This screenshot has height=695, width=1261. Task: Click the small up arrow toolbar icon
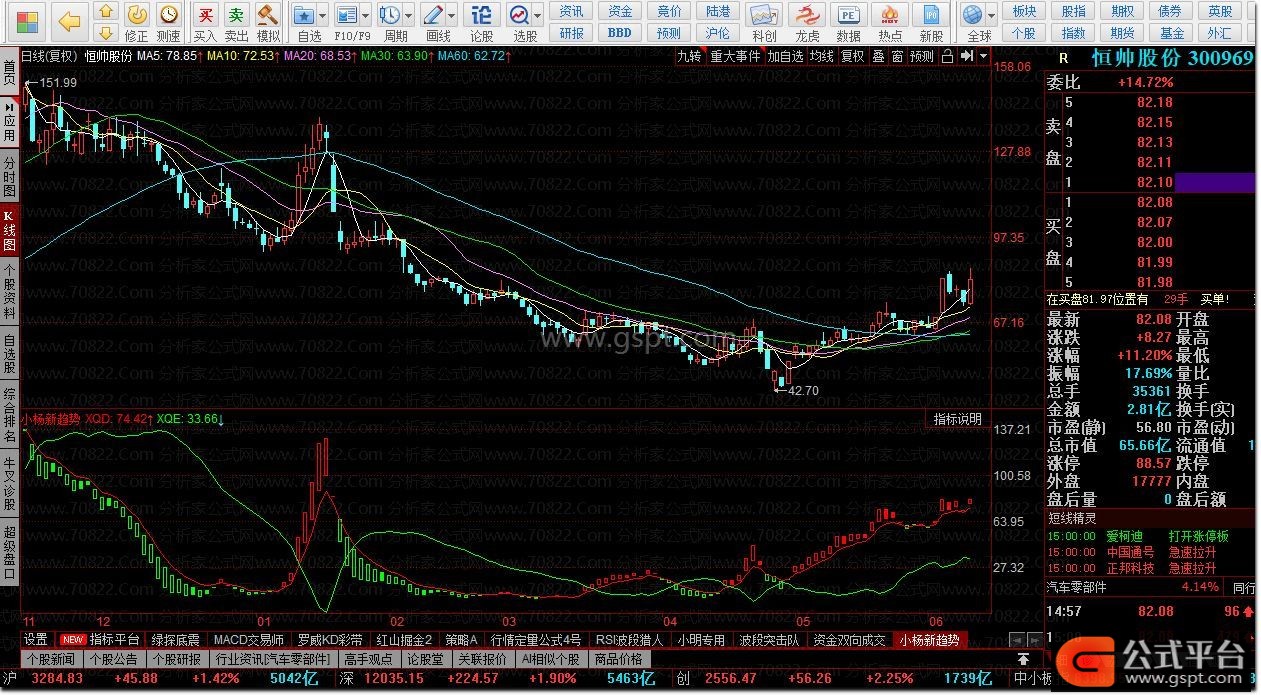point(107,12)
